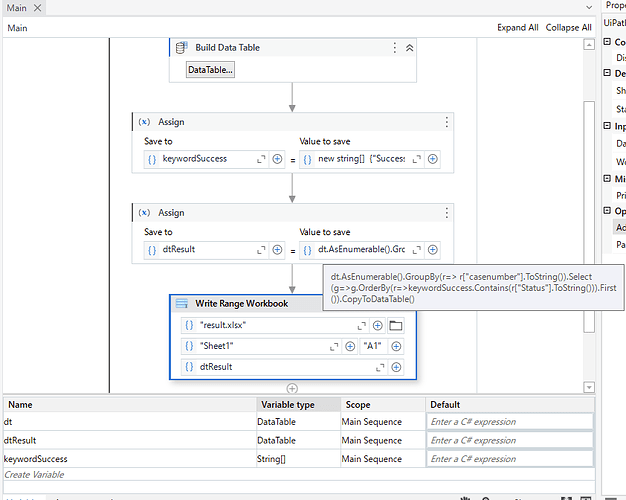This screenshot has width=626, height=500.
Task: Click the designer vertical scrollbar thumb
Action: [589, 217]
